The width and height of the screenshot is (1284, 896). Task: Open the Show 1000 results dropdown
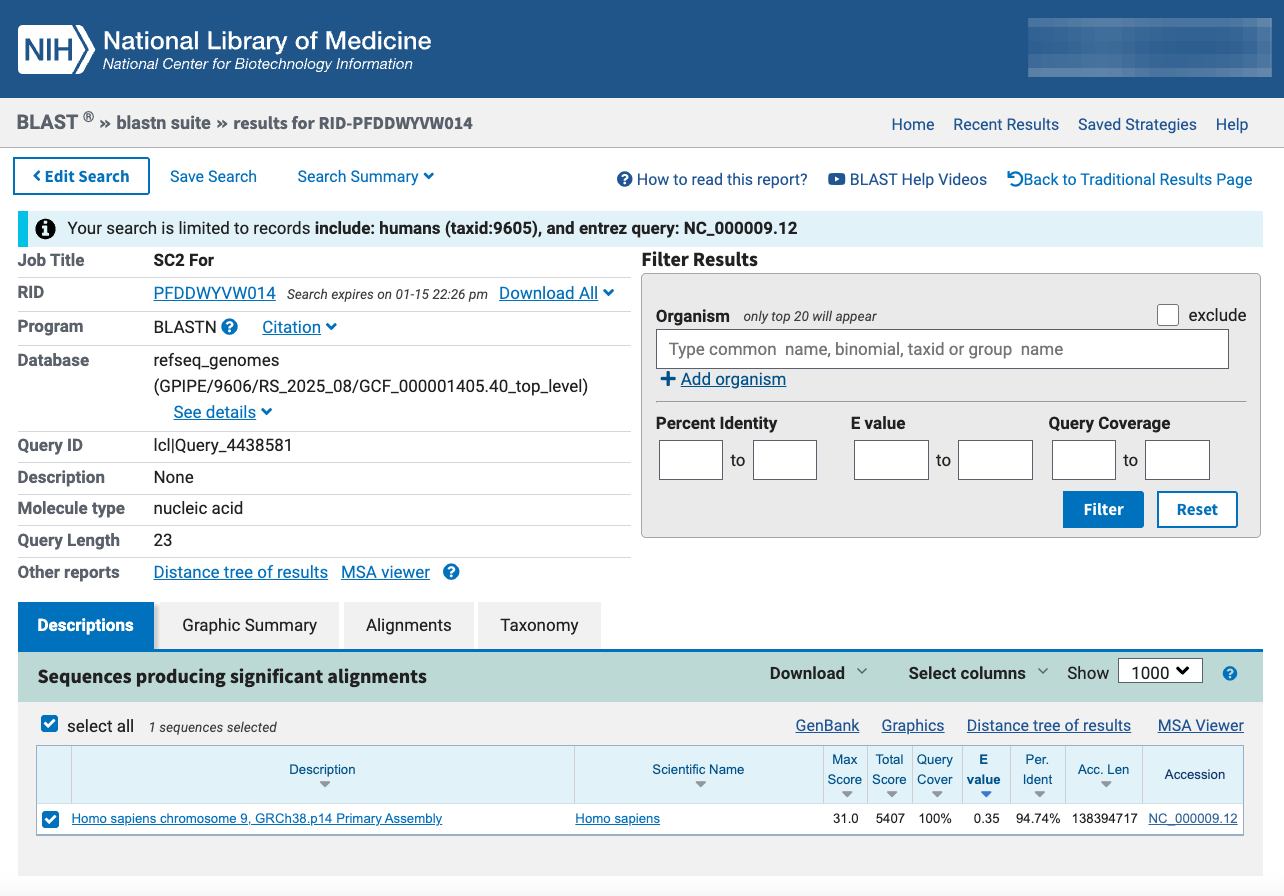(1160, 672)
